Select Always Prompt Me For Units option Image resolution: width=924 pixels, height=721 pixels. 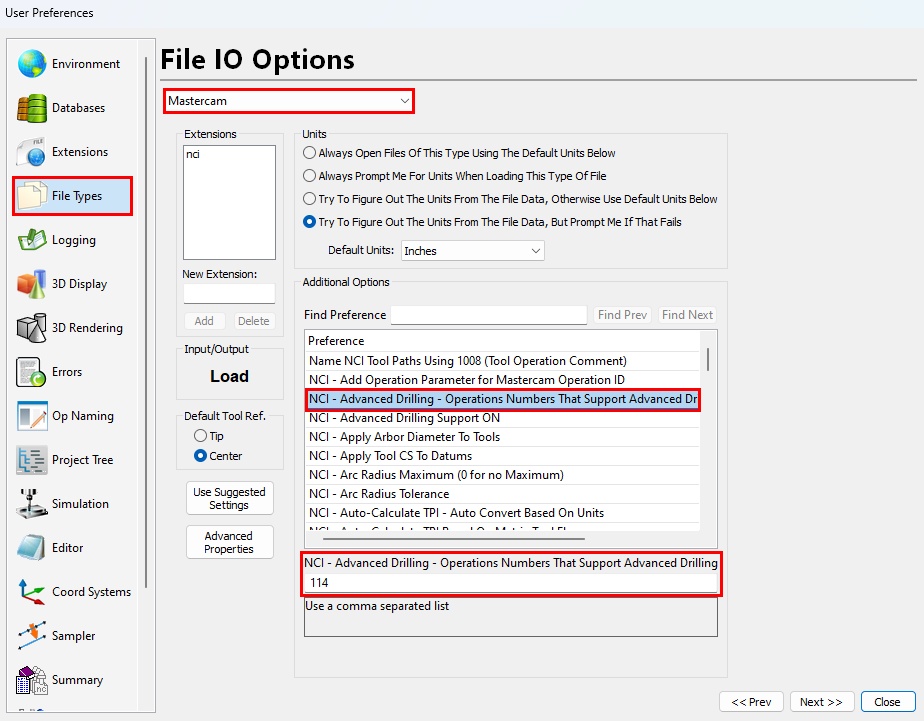[309, 176]
